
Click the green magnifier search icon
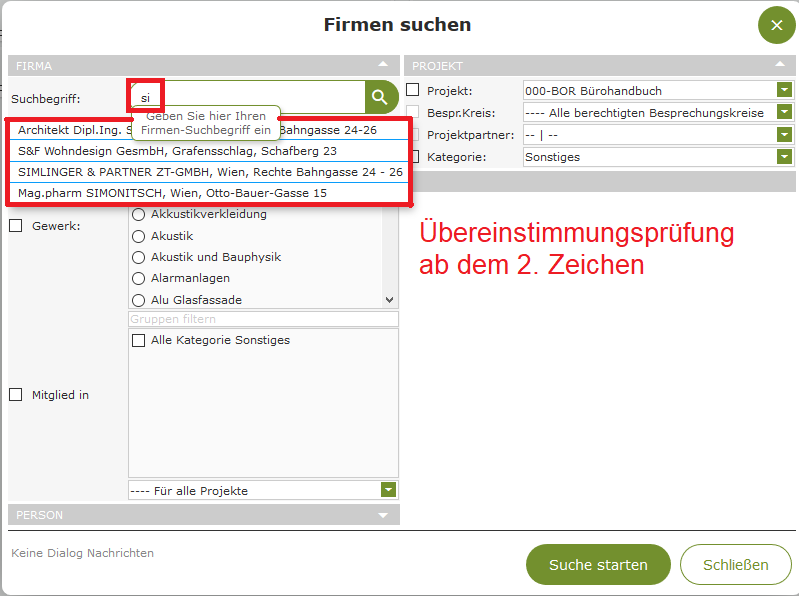[x=381, y=97]
